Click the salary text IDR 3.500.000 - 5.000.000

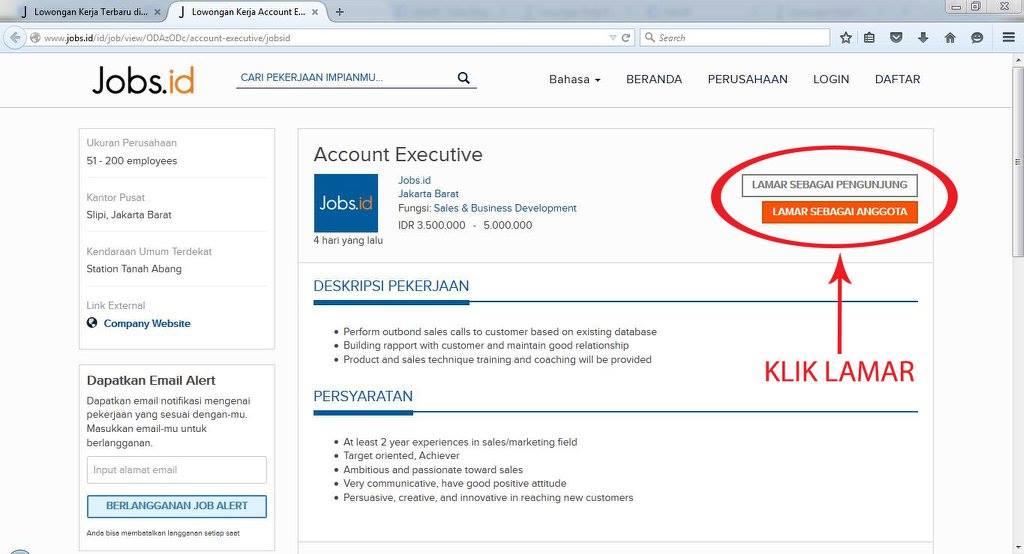coord(465,225)
